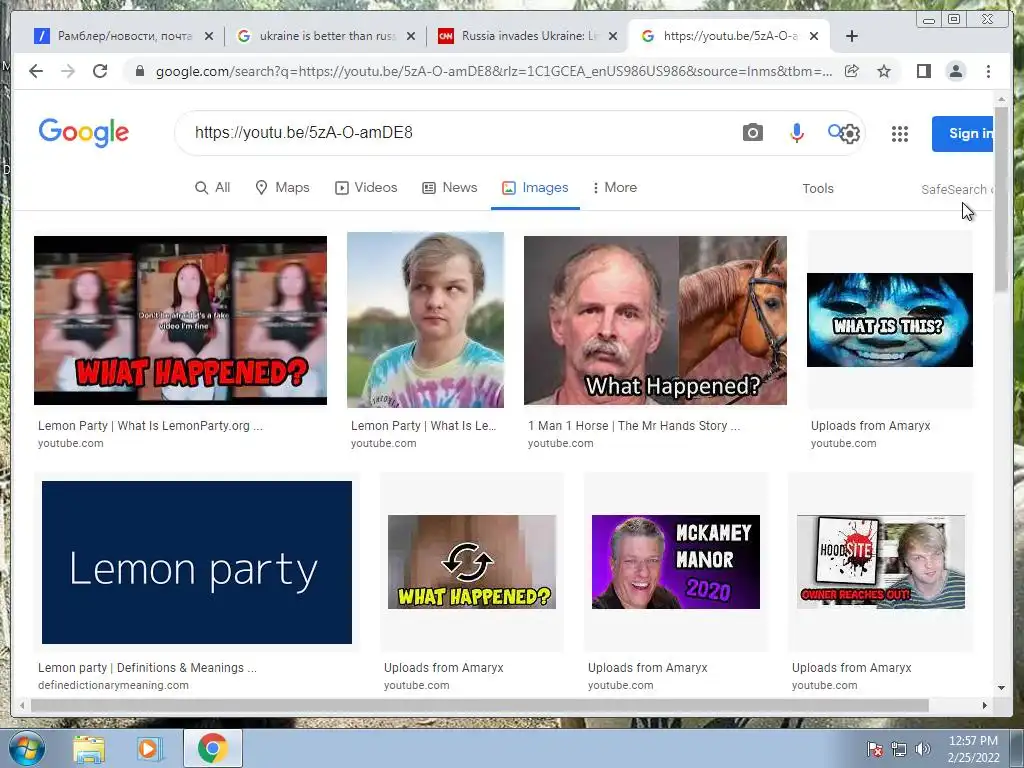
Task: Open tie-dye shirt guy thumbnail
Action: point(425,320)
